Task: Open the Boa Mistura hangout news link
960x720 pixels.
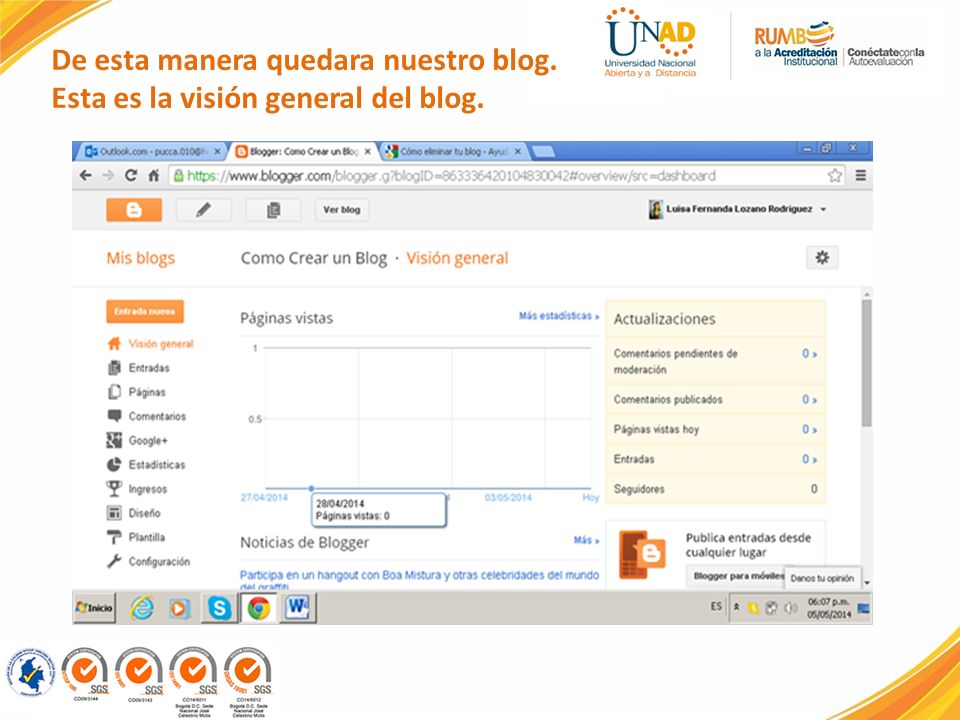Action: (x=419, y=580)
